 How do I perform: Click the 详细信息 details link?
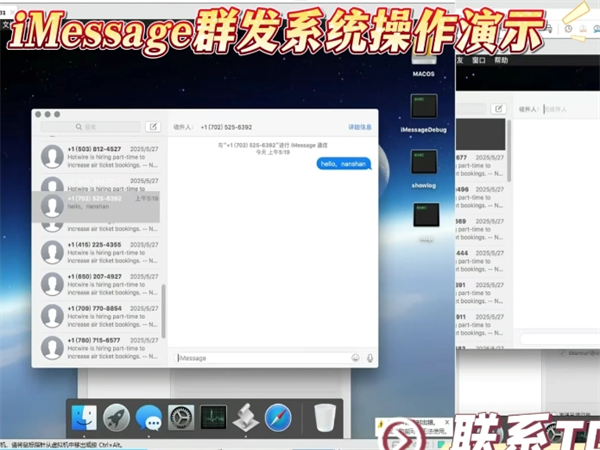pyautogui.click(x=359, y=127)
